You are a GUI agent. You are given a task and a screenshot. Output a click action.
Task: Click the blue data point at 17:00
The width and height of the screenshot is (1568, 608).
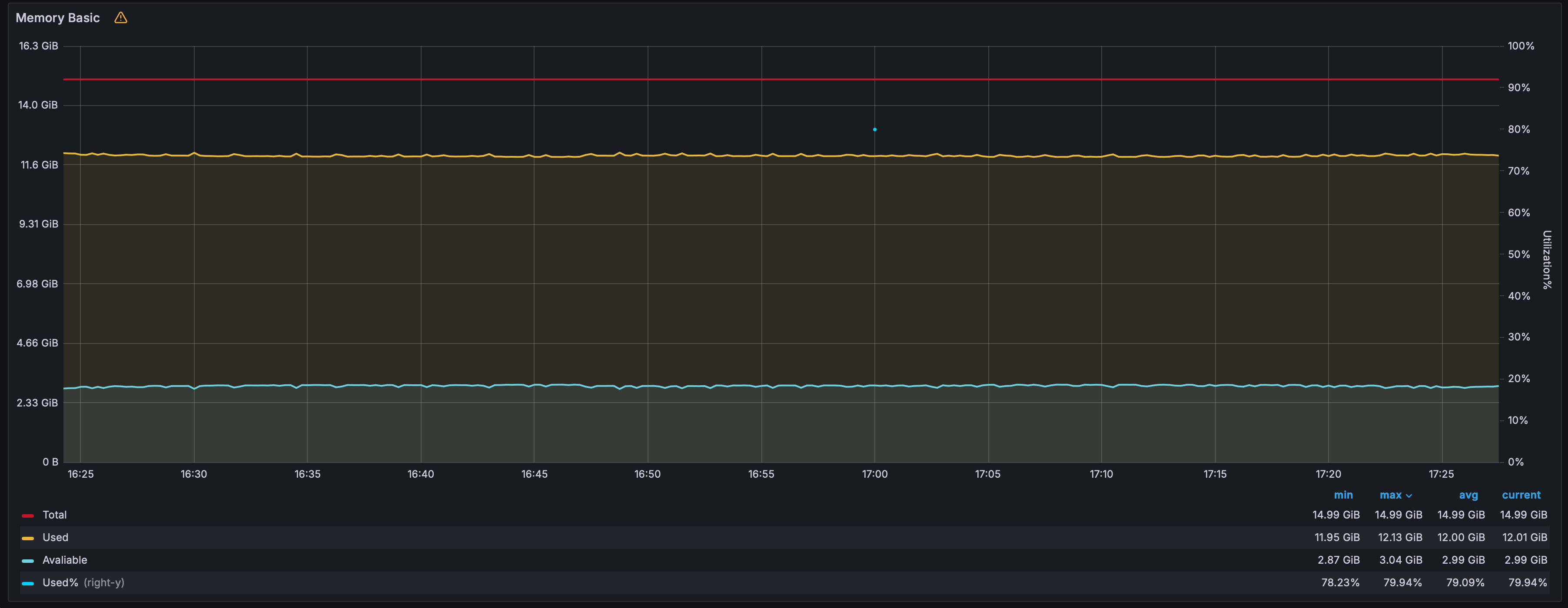875,129
